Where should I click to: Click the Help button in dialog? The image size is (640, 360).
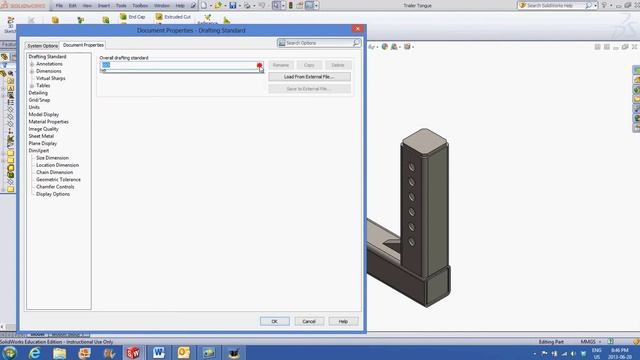pos(343,321)
